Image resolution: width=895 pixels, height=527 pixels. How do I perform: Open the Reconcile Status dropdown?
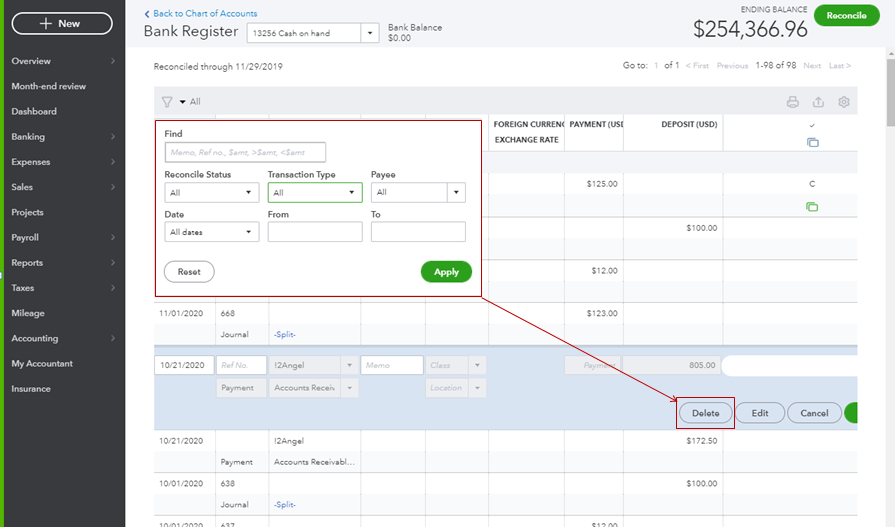pyautogui.click(x=211, y=193)
